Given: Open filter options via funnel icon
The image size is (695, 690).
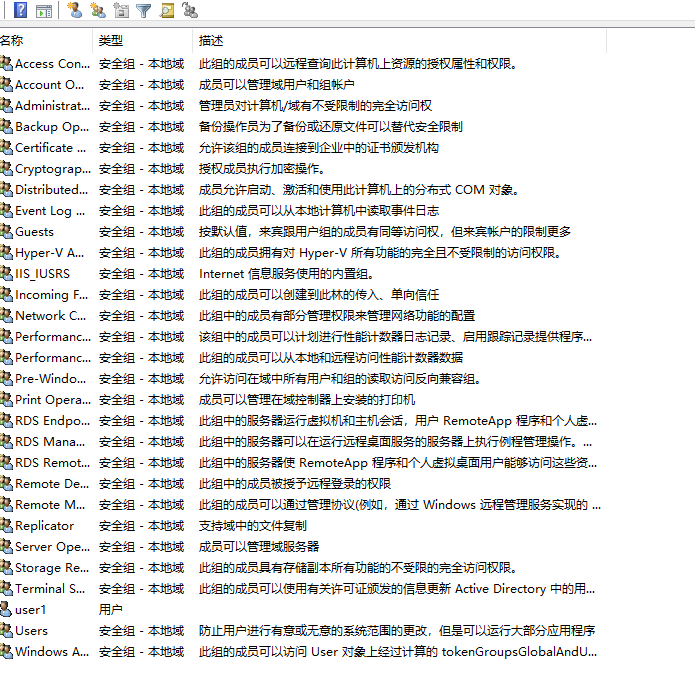Looking at the screenshot, I should (x=143, y=11).
